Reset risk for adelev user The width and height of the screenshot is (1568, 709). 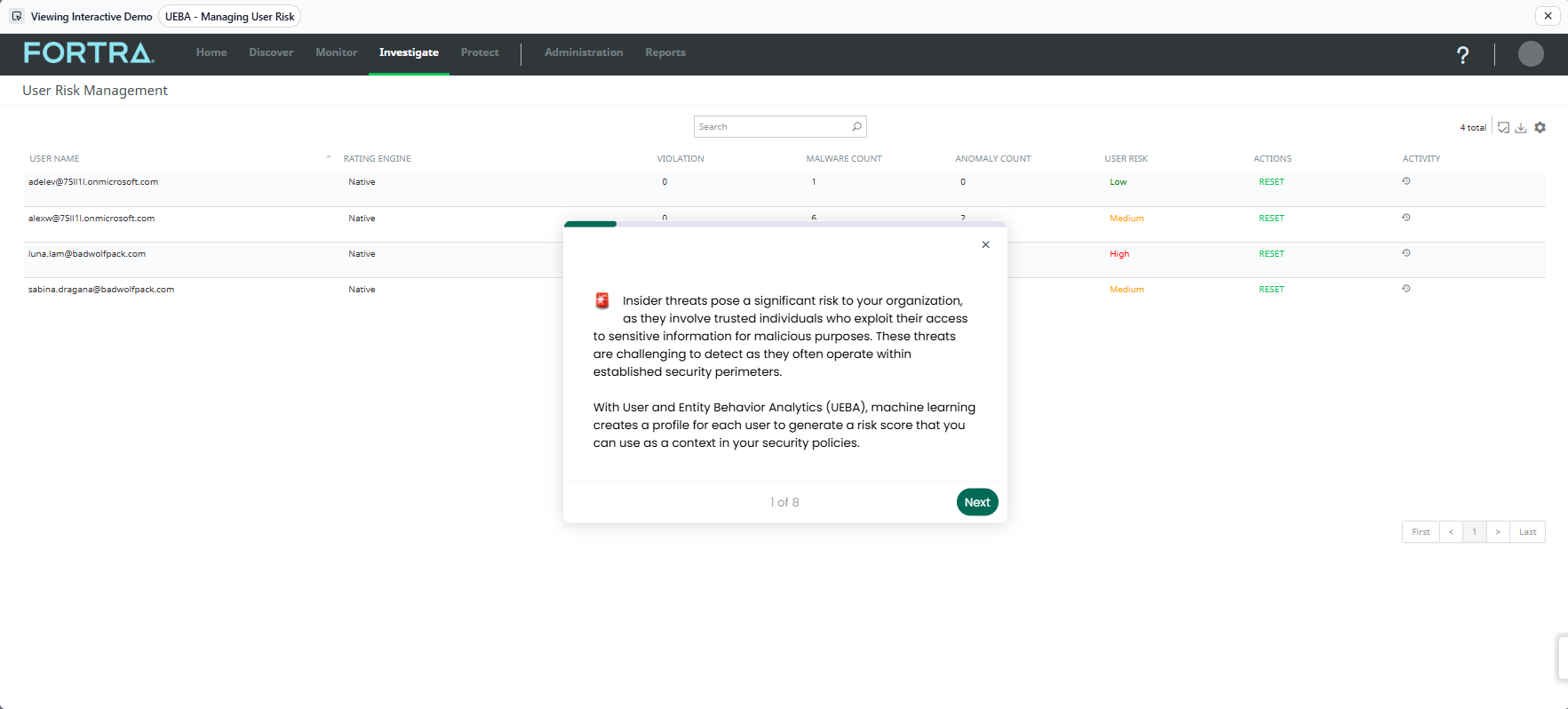[x=1271, y=182]
